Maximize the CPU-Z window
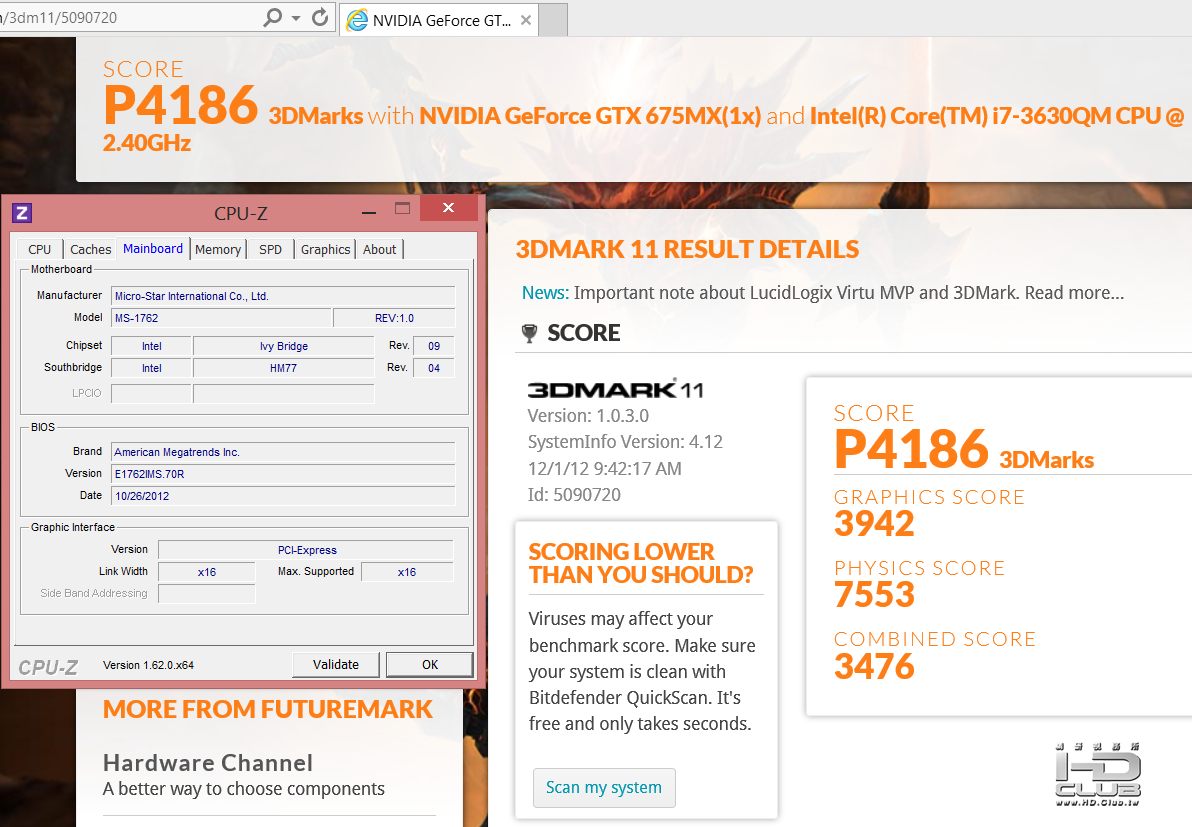Image resolution: width=1192 pixels, height=827 pixels. [402, 208]
